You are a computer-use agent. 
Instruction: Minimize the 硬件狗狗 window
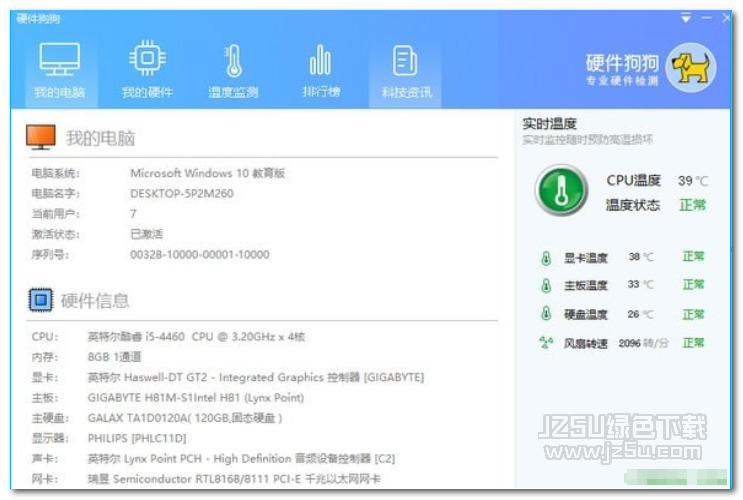click(707, 18)
